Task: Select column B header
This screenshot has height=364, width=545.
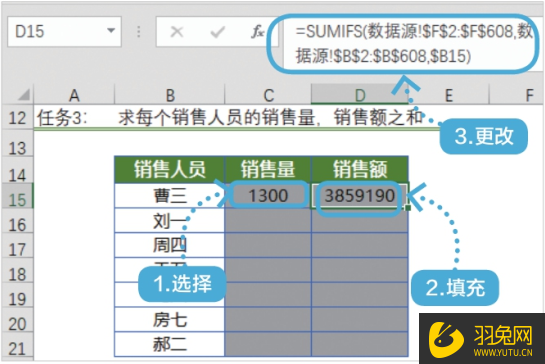Action: tap(170, 95)
